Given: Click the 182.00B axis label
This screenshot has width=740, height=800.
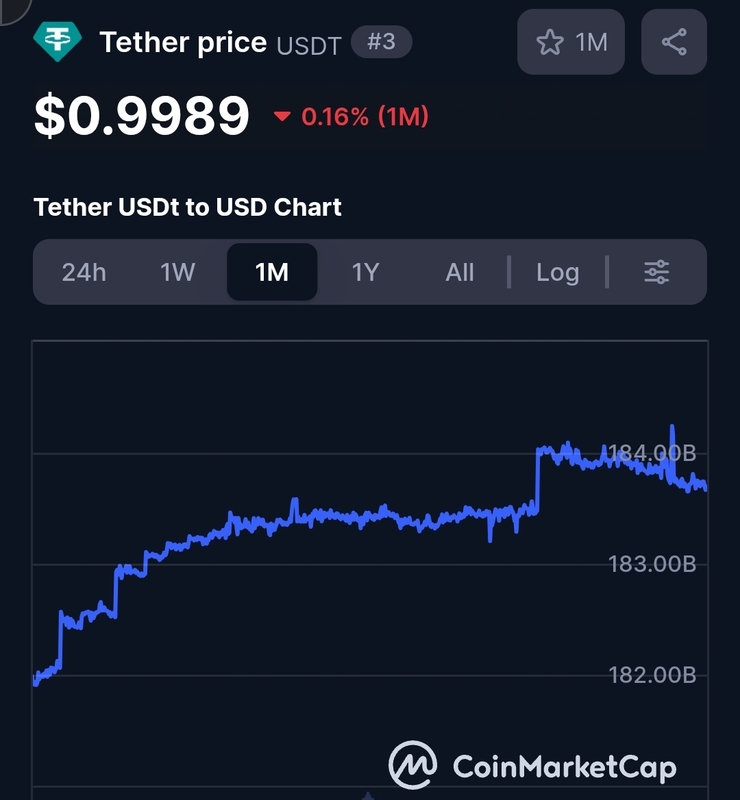Looking at the screenshot, I should pos(652,675).
